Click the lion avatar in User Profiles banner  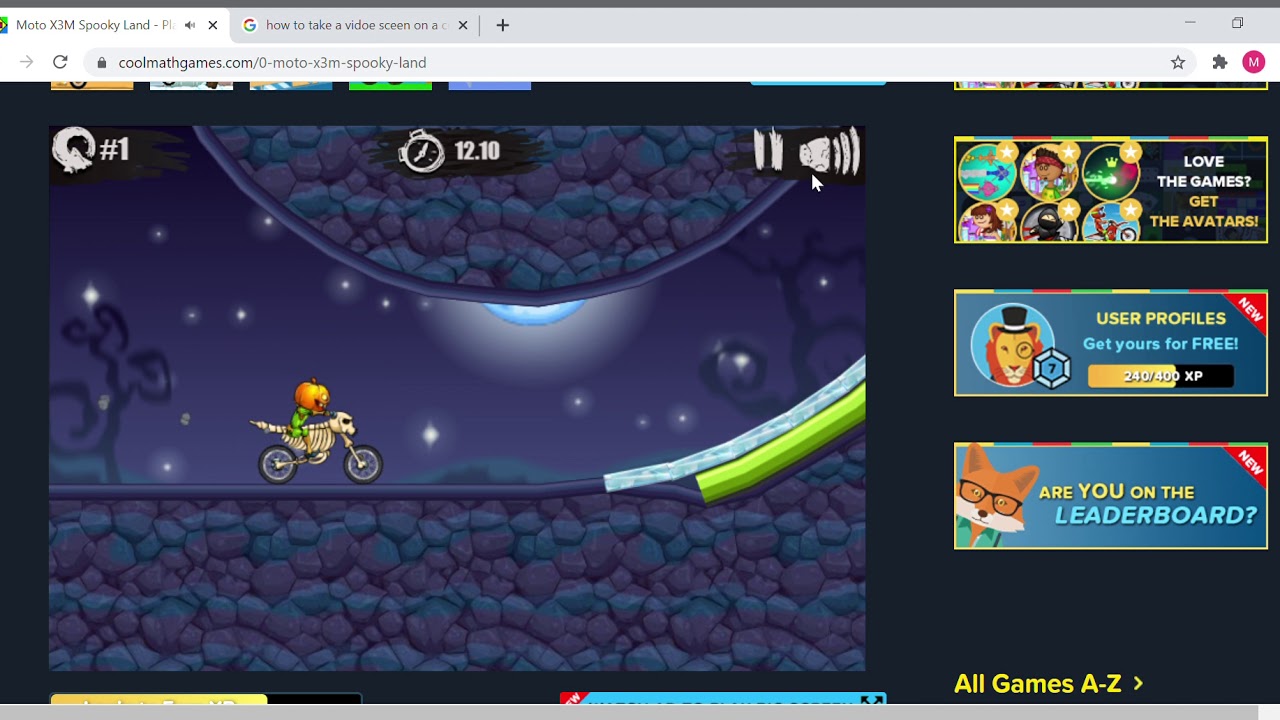click(x=1014, y=344)
